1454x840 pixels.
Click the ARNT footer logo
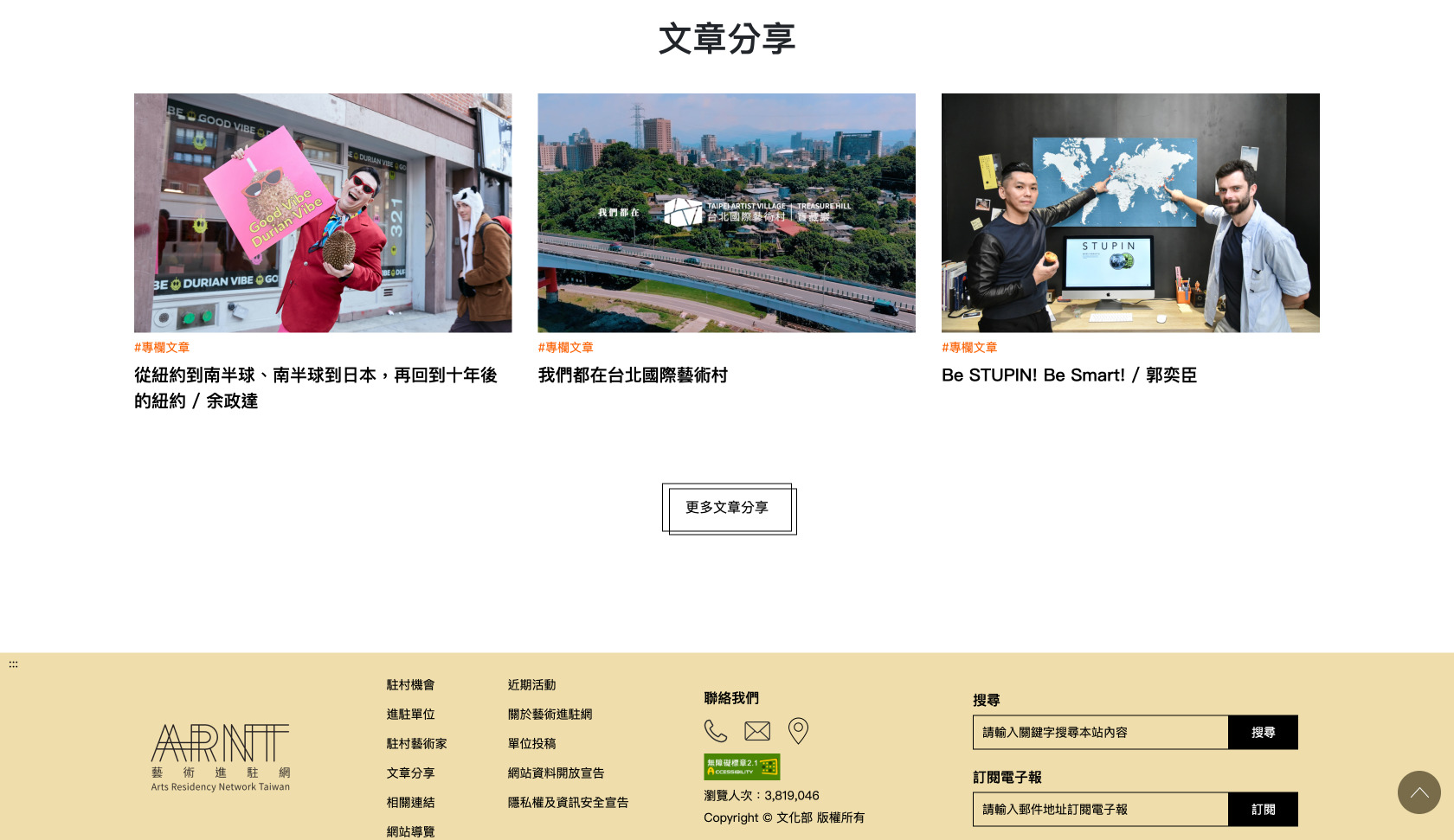(221, 757)
